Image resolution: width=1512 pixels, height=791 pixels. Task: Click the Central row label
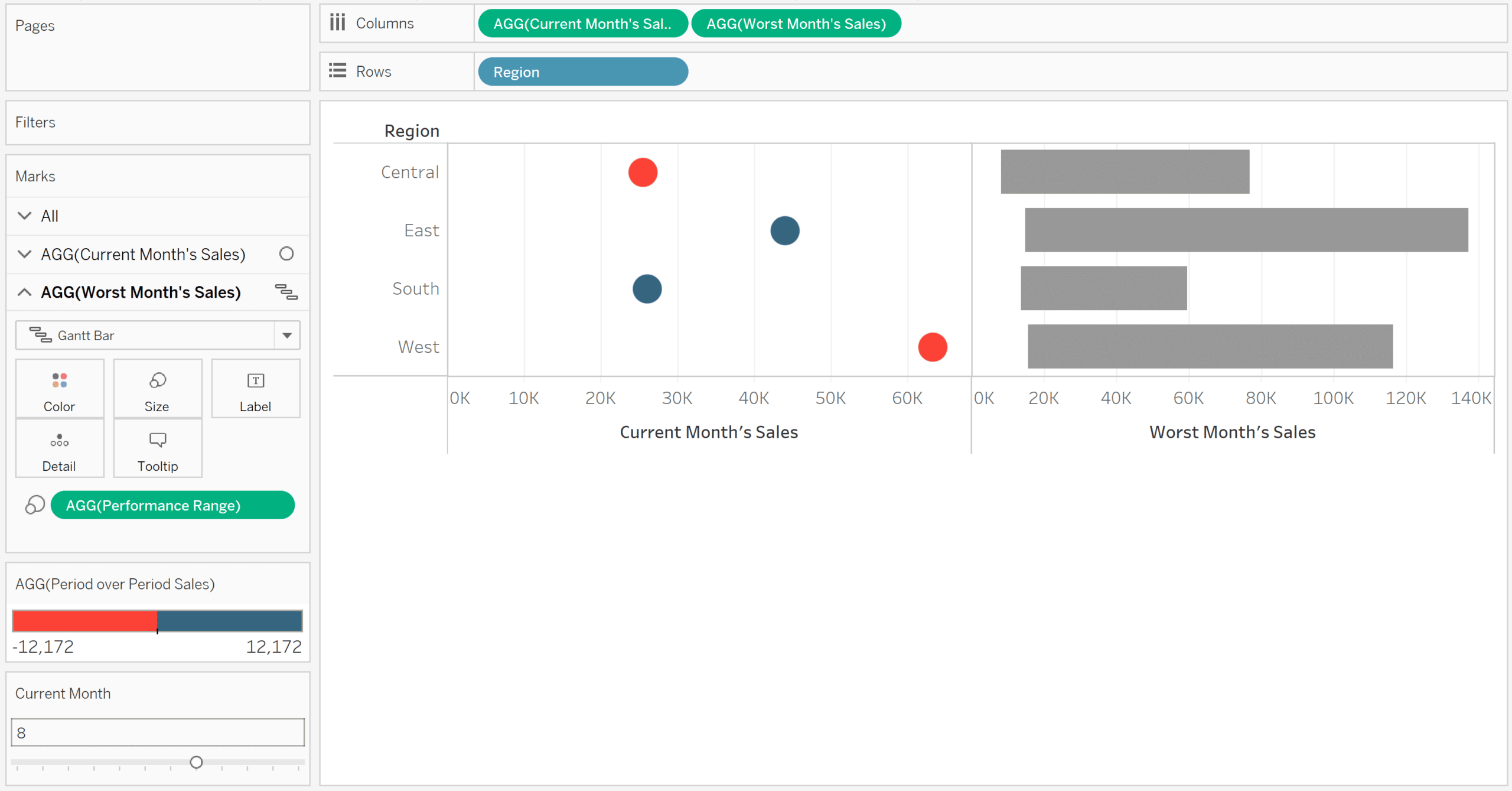[410, 172]
